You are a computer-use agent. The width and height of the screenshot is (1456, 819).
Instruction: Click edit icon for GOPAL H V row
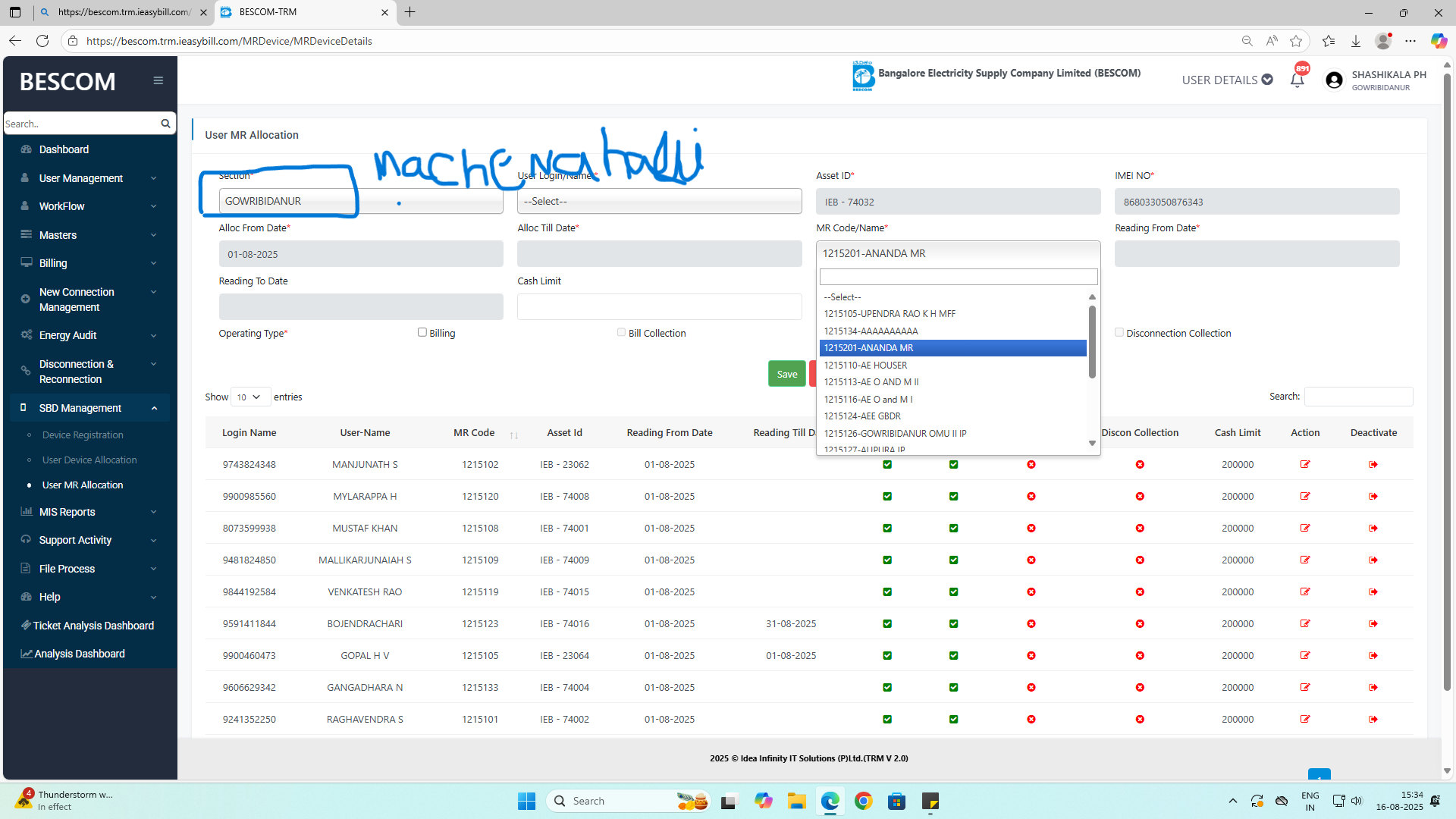1304,655
